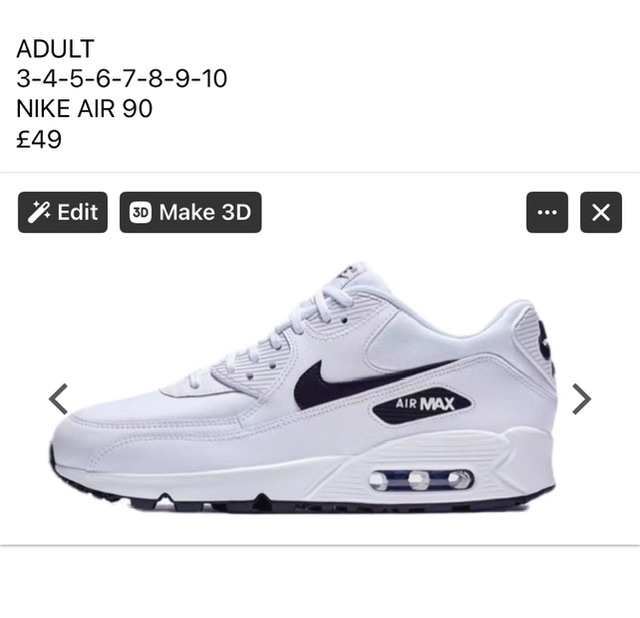This screenshot has width=640, height=618.
Task: Click the NIKE AIR 90 text line
Action: (84, 109)
